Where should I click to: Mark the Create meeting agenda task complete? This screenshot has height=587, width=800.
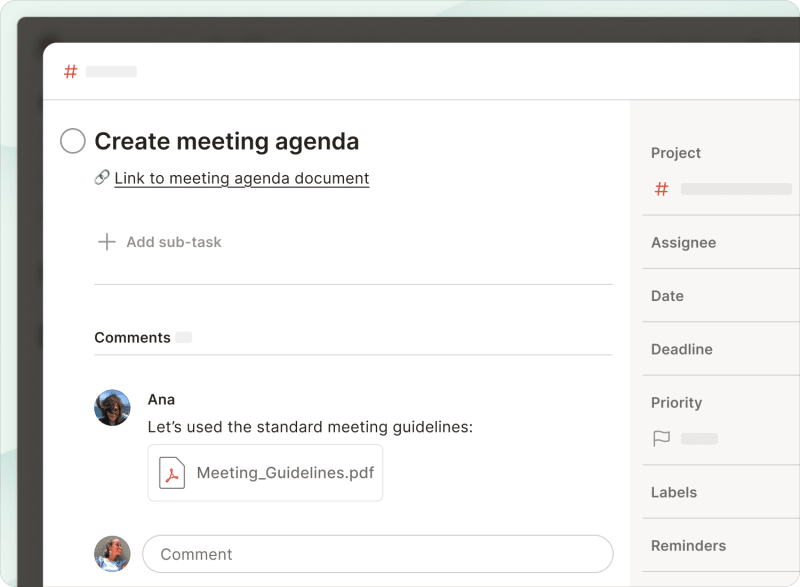(72, 141)
